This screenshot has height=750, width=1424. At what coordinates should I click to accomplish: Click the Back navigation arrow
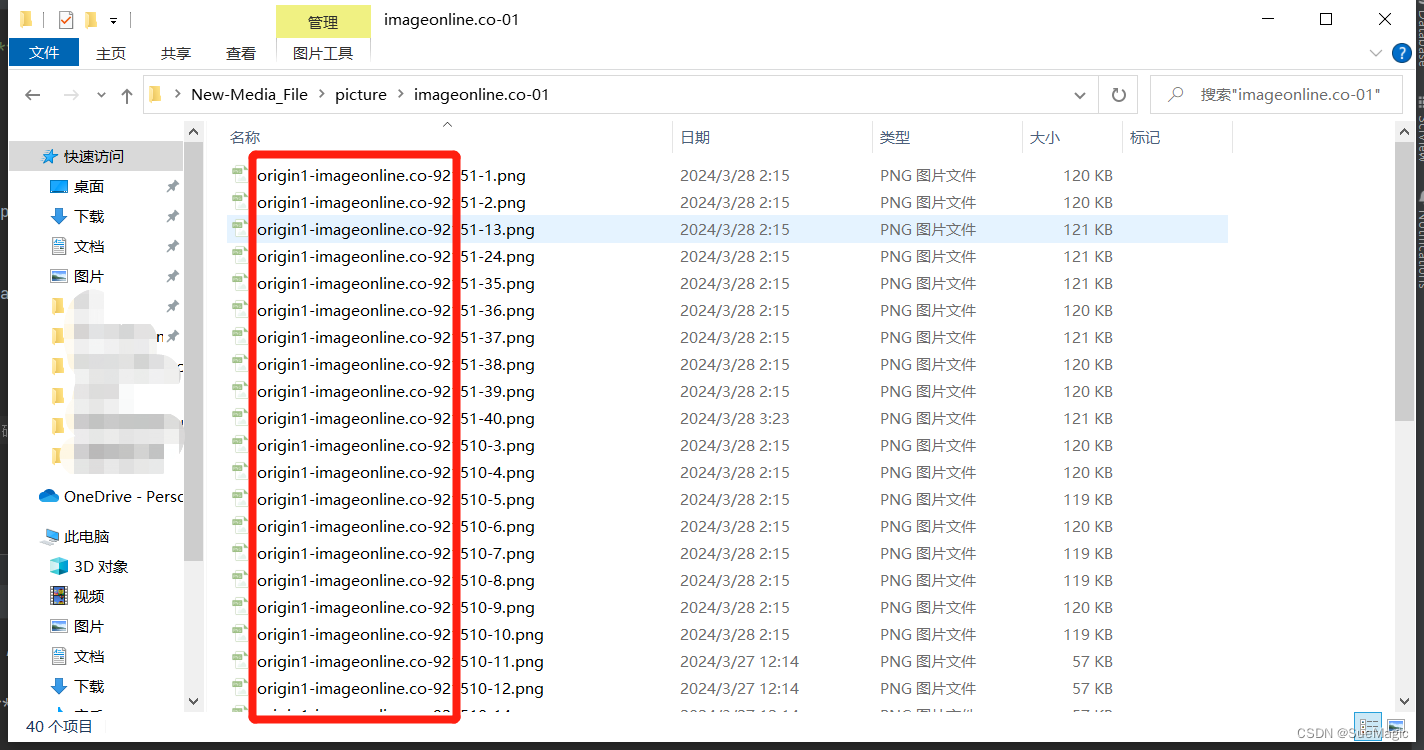coord(33,95)
